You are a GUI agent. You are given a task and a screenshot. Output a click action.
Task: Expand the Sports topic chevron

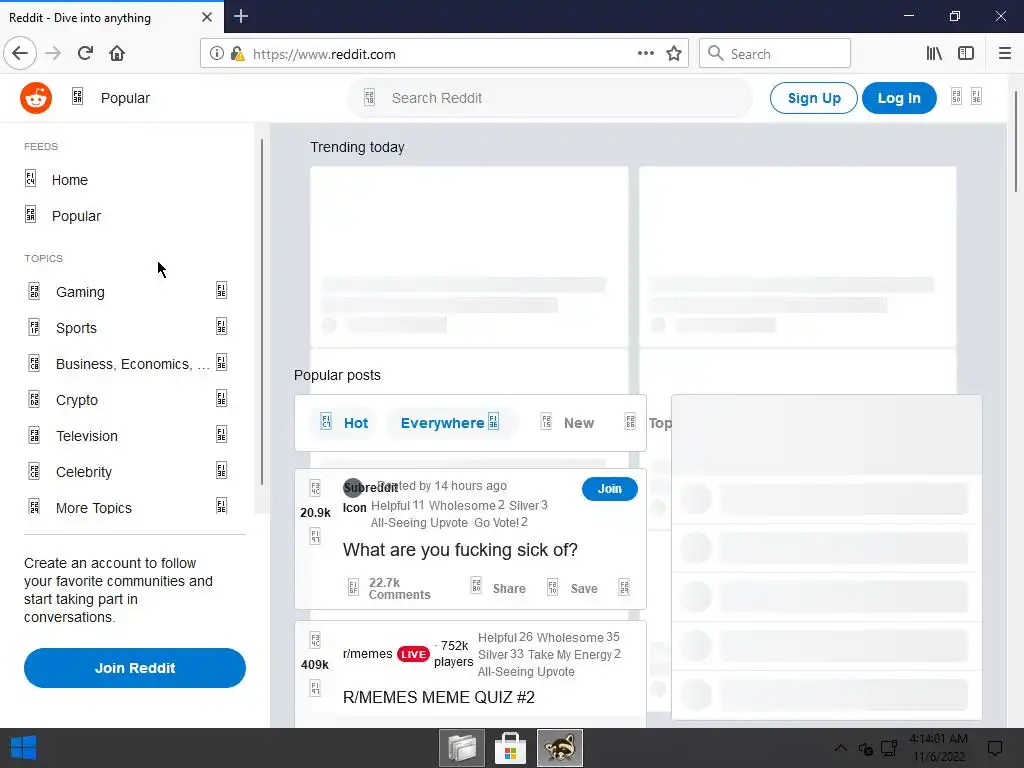coord(221,327)
